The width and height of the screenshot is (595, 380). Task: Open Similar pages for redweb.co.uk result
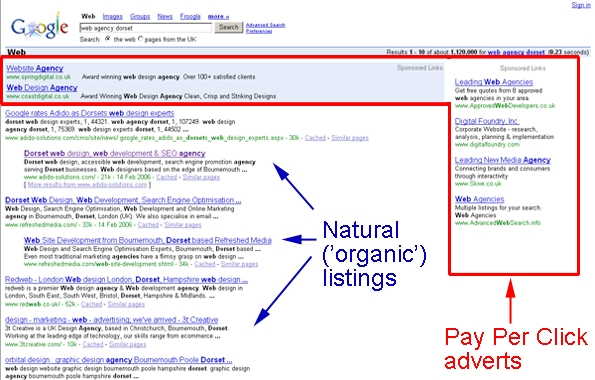coord(126,304)
